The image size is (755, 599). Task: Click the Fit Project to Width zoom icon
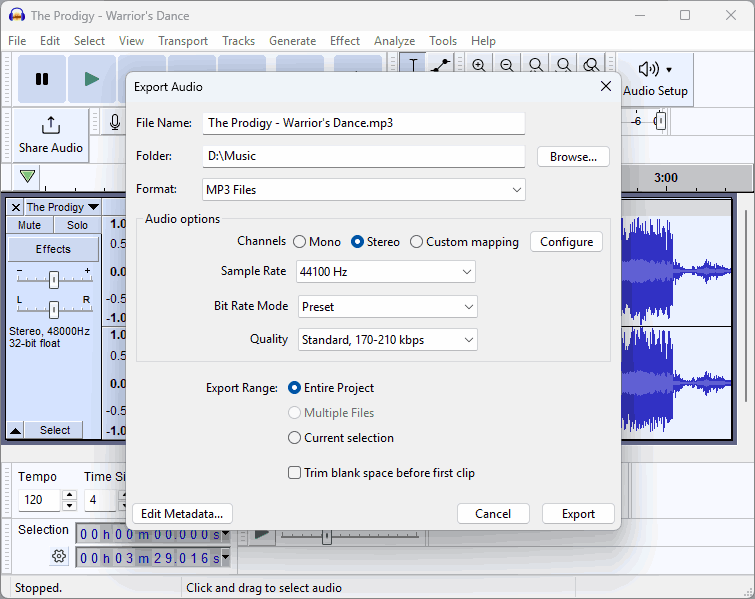pos(563,65)
